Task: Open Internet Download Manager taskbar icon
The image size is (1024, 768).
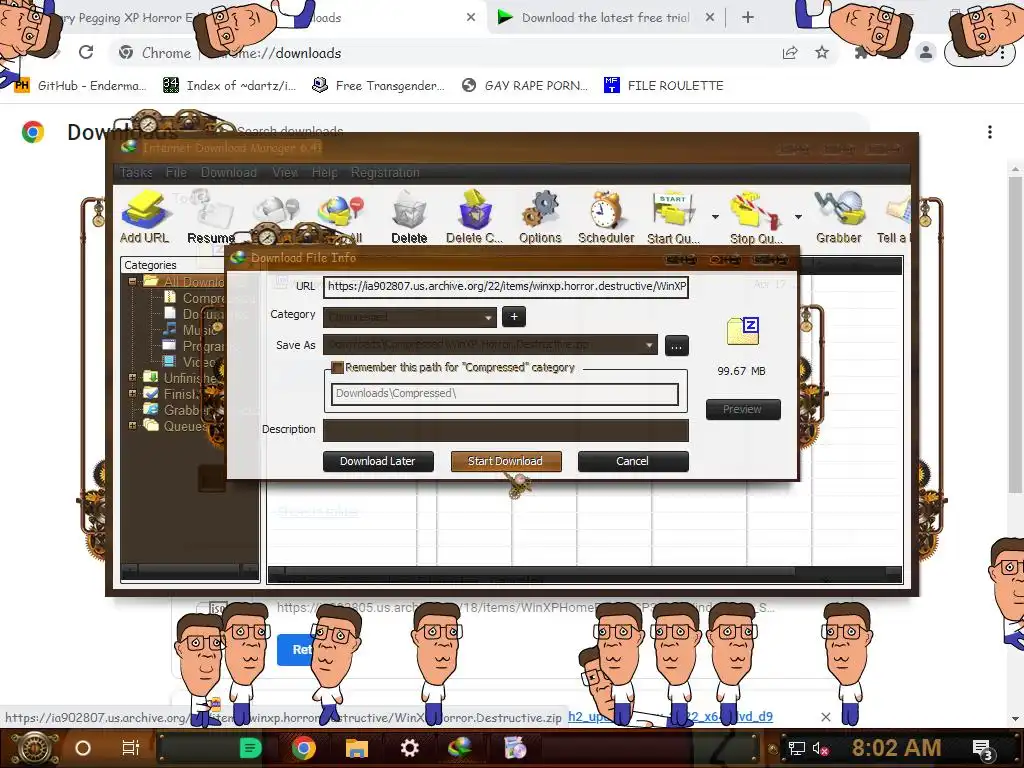Action: [x=460, y=748]
